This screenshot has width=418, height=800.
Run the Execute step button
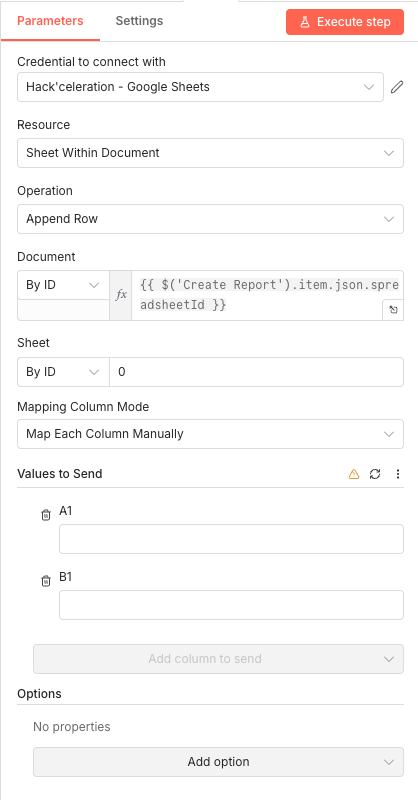(345, 22)
